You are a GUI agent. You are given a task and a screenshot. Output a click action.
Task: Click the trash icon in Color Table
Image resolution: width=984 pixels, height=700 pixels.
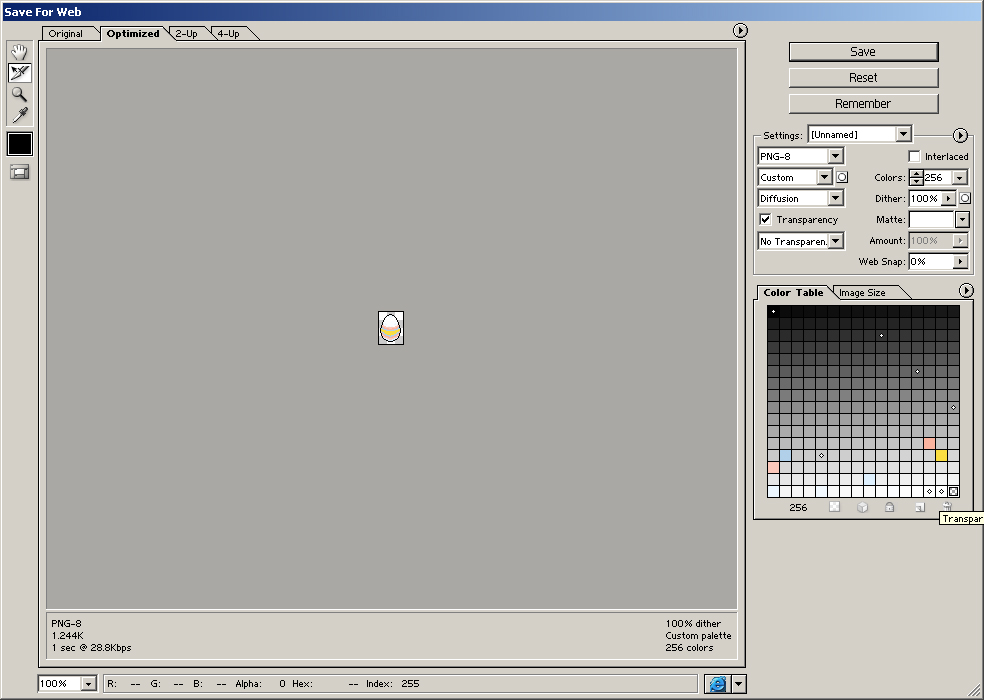(946, 508)
